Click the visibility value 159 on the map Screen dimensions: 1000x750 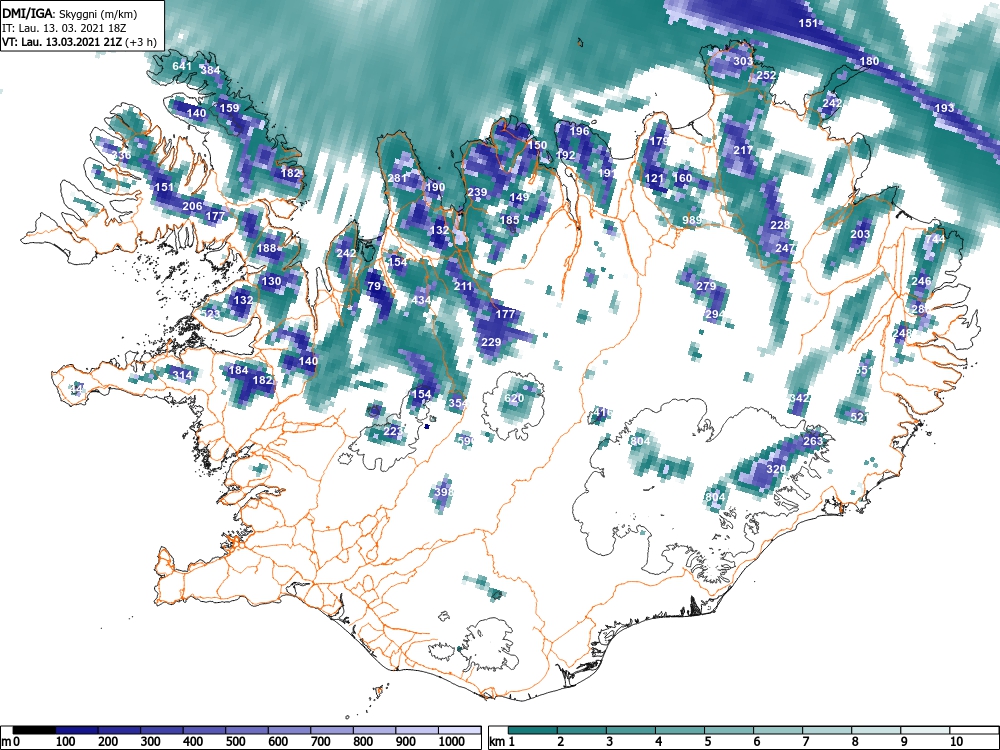pyautogui.click(x=229, y=108)
